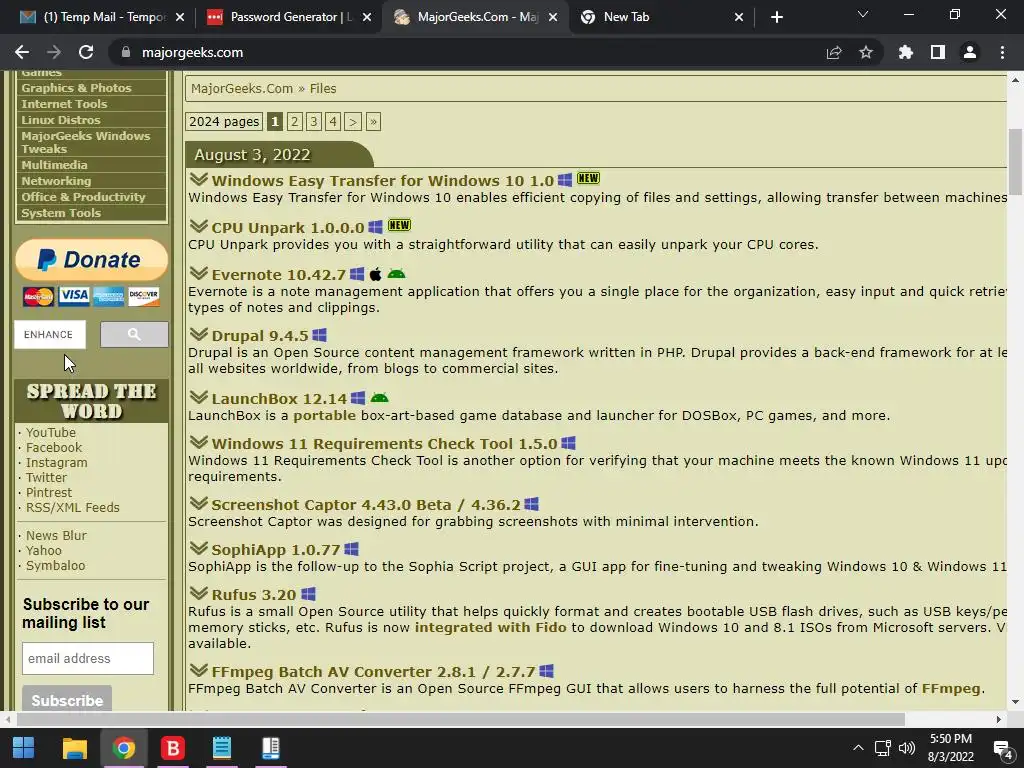The image size is (1024, 768).
Task: Open Chrome side panel icon
Action: click(x=938, y=52)
